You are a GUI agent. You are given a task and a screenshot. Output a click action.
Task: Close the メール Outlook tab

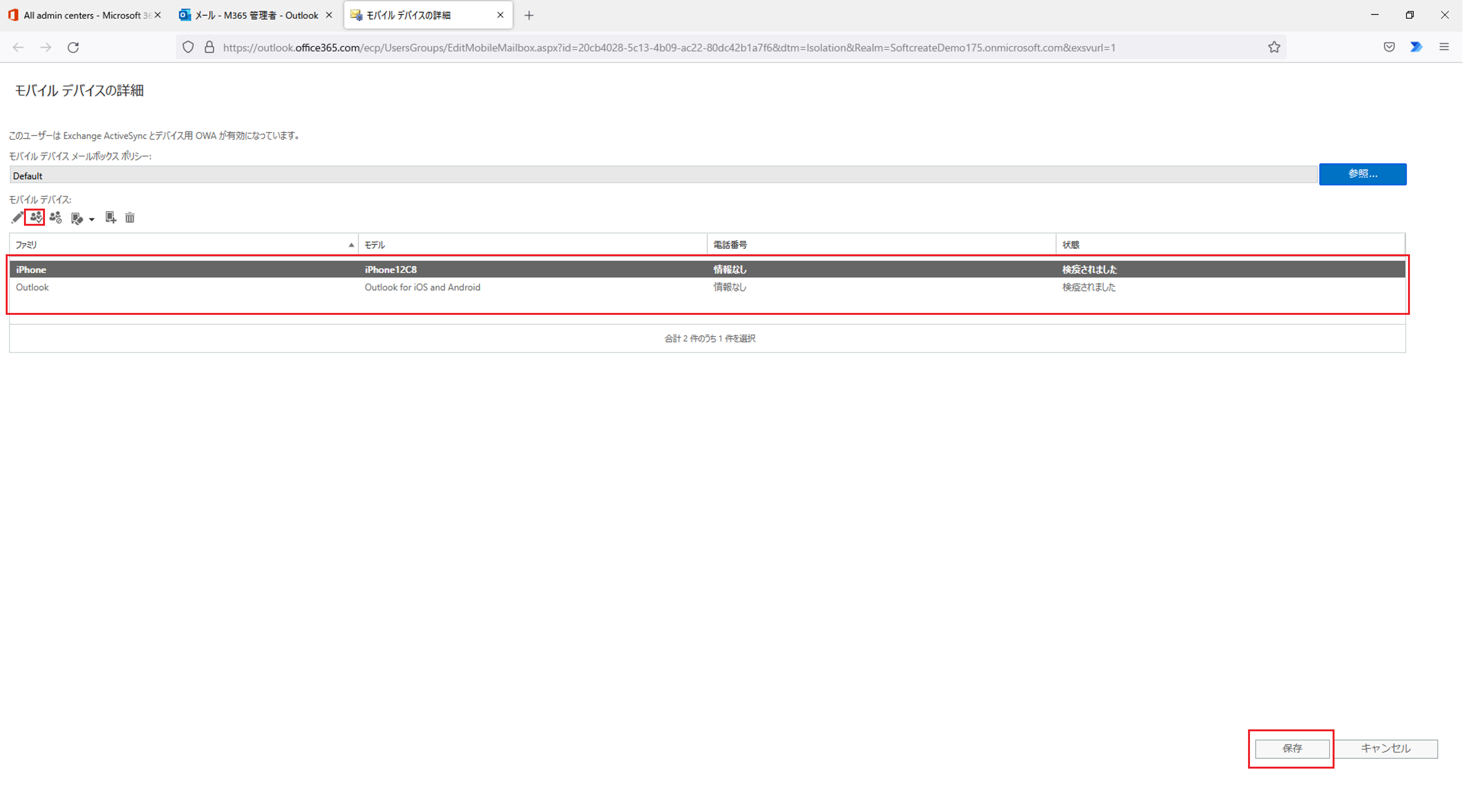pyautogui.click(x=329, y=15)
